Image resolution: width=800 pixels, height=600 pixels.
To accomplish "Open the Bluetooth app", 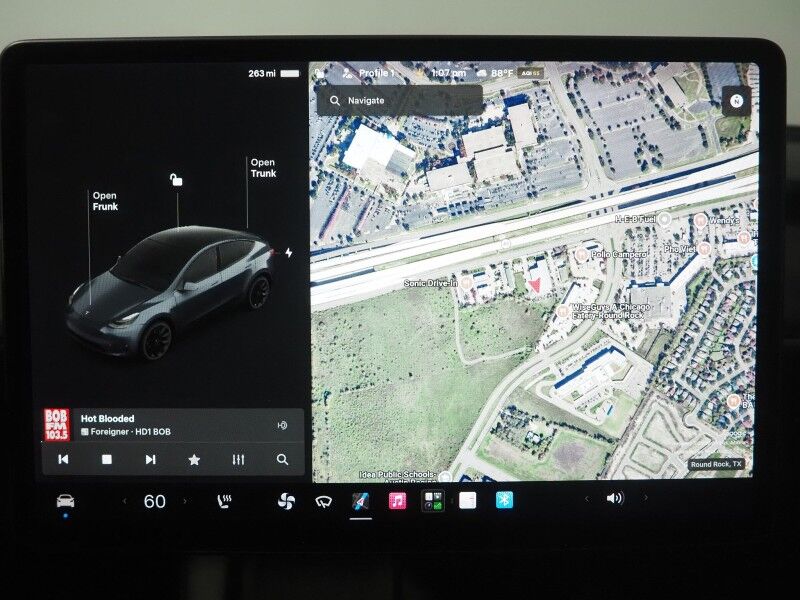I will [504, 501].
